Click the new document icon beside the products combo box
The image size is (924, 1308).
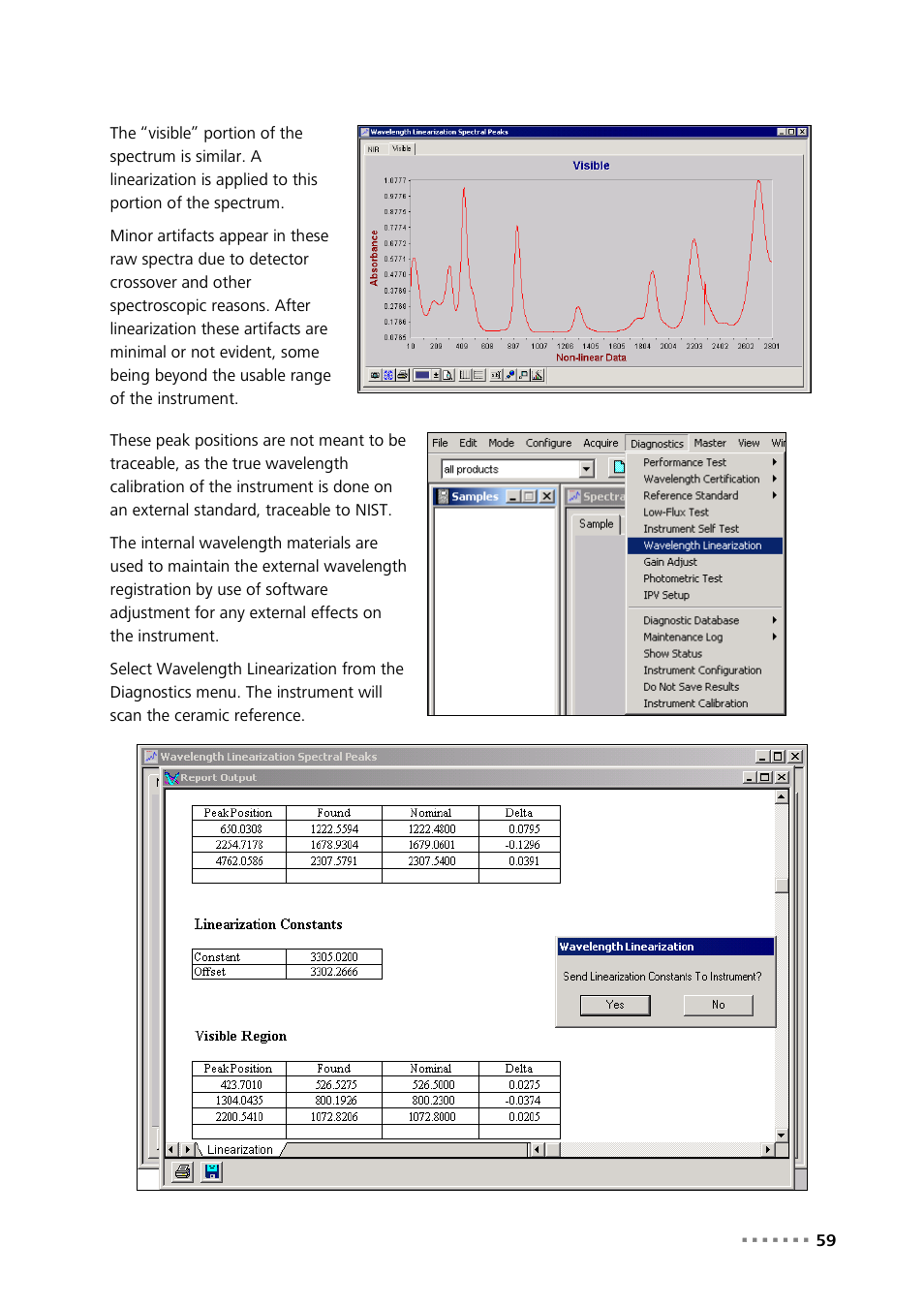618,468
